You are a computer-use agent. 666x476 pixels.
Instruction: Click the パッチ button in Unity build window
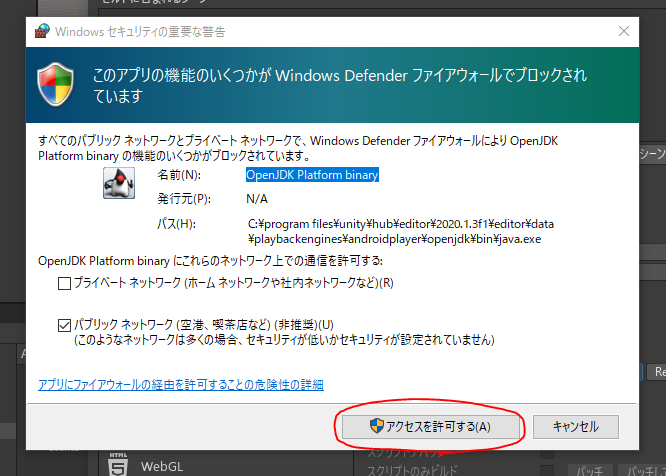pos(590,470)
